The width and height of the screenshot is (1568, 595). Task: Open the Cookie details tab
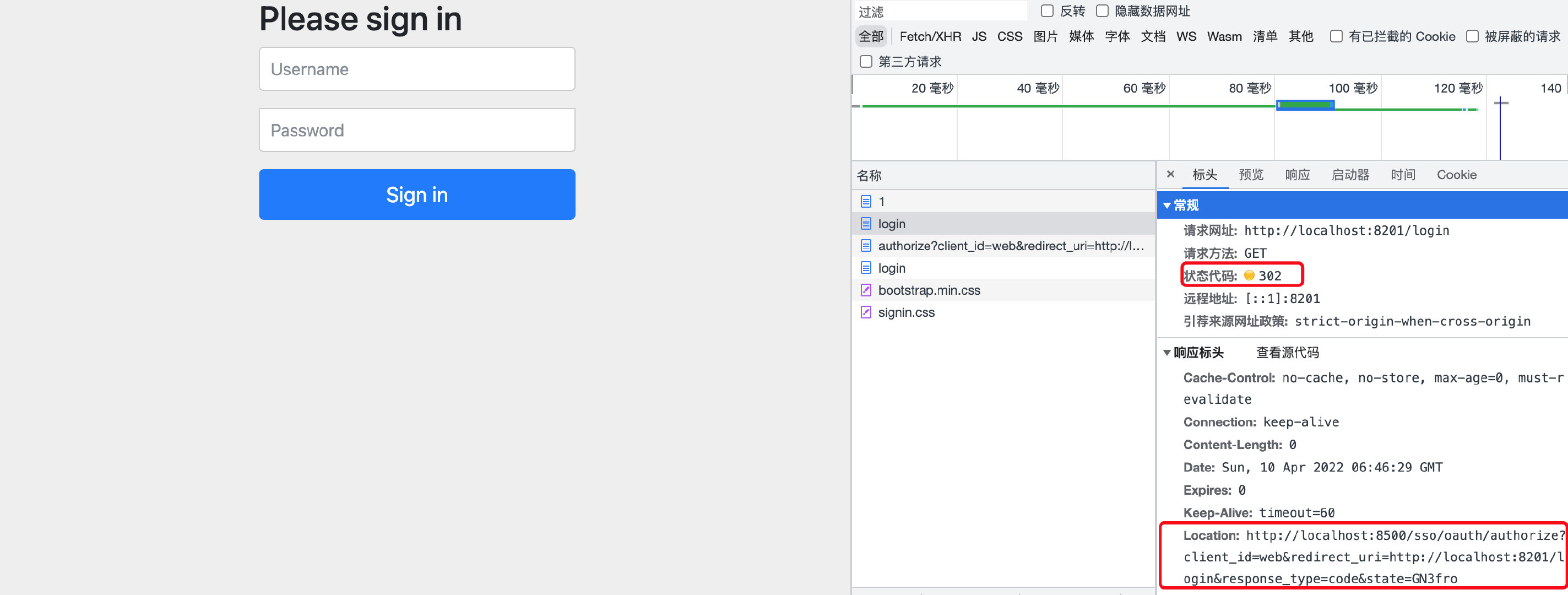pyautogui.click(x=1456, y=175)
